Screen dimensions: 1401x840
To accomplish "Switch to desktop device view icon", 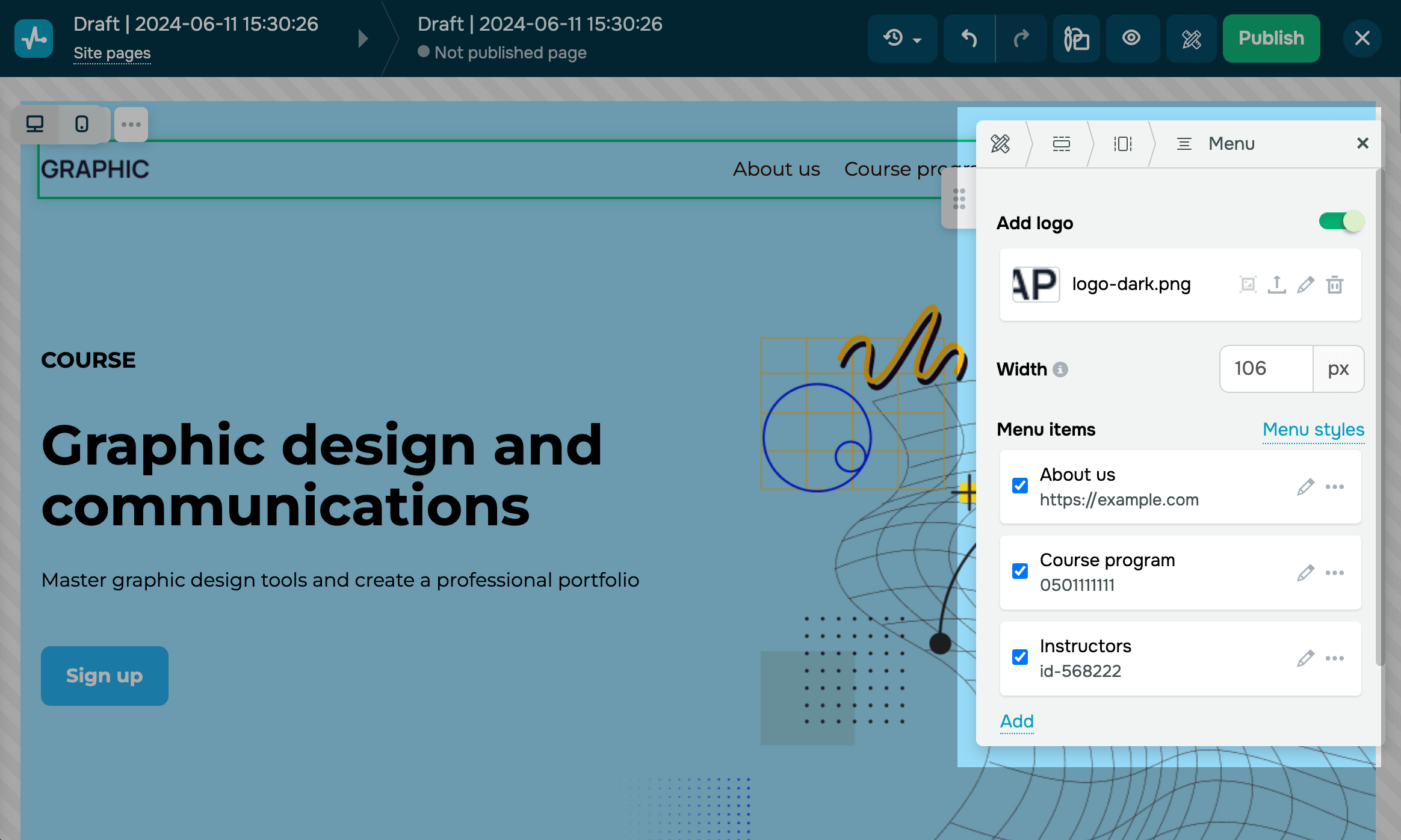I will [x=35, y=125].
